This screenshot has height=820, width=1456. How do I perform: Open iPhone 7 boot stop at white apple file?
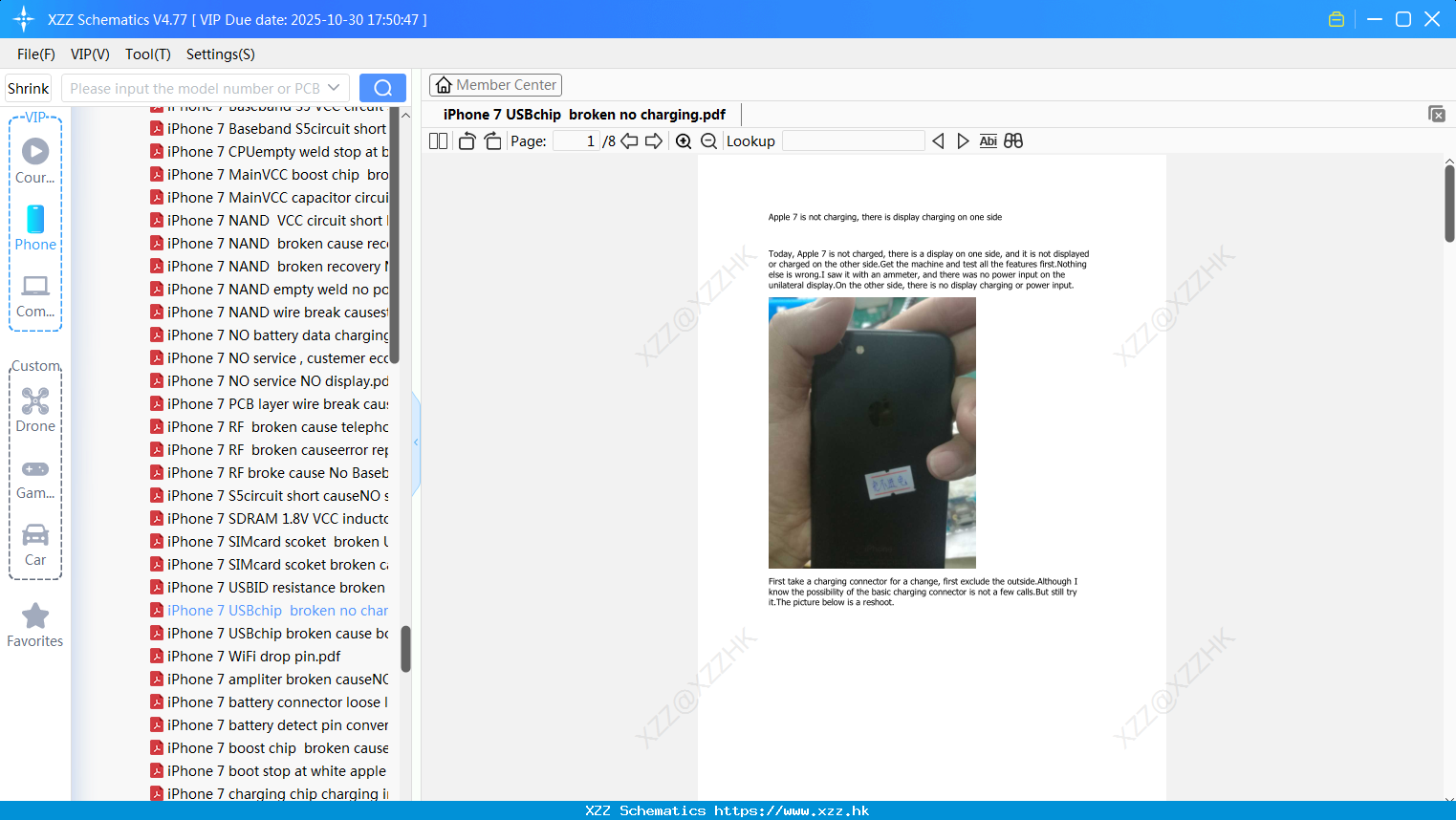point(270,771)
